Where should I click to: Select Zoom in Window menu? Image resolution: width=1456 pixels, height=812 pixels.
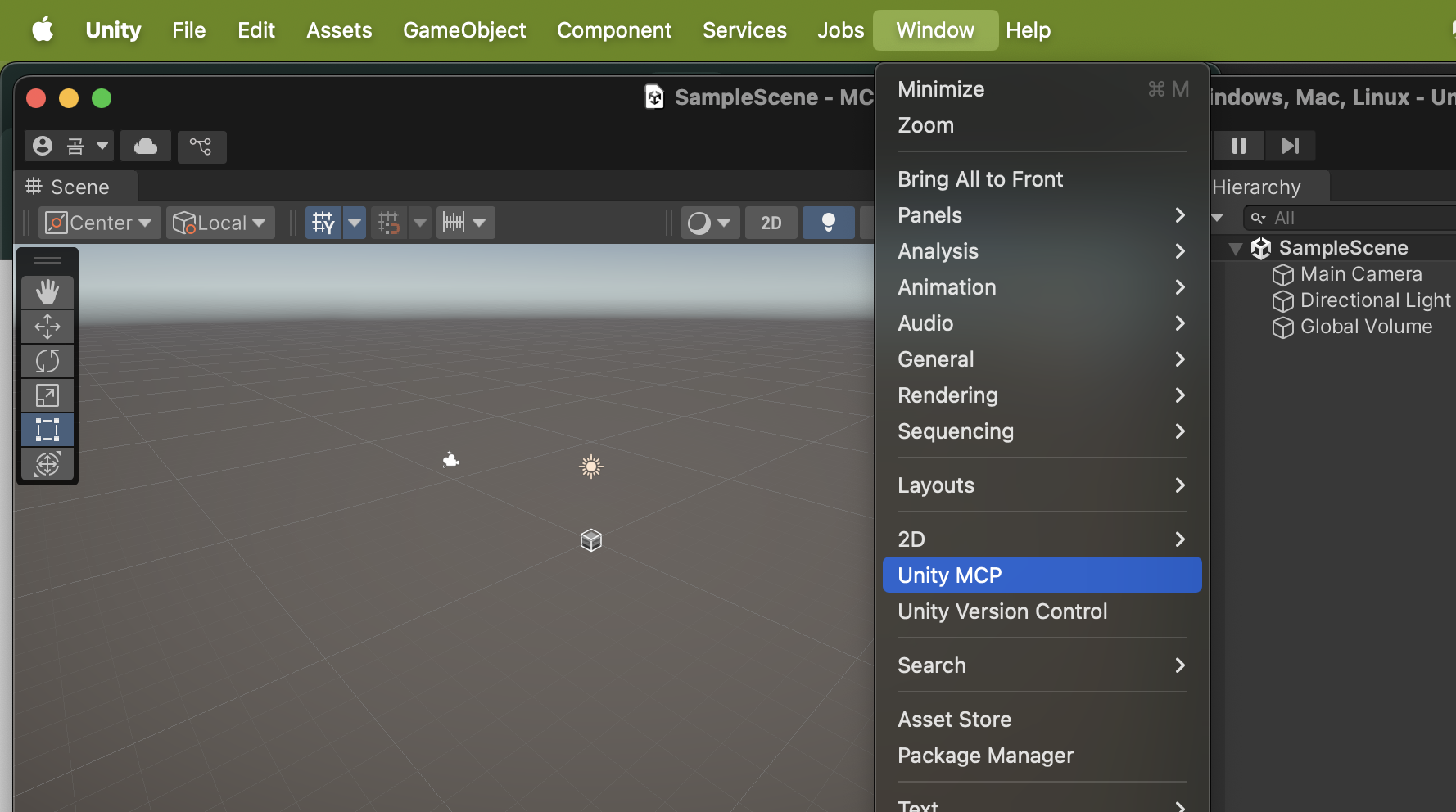pyautogui.click(x=1042, y=125)
